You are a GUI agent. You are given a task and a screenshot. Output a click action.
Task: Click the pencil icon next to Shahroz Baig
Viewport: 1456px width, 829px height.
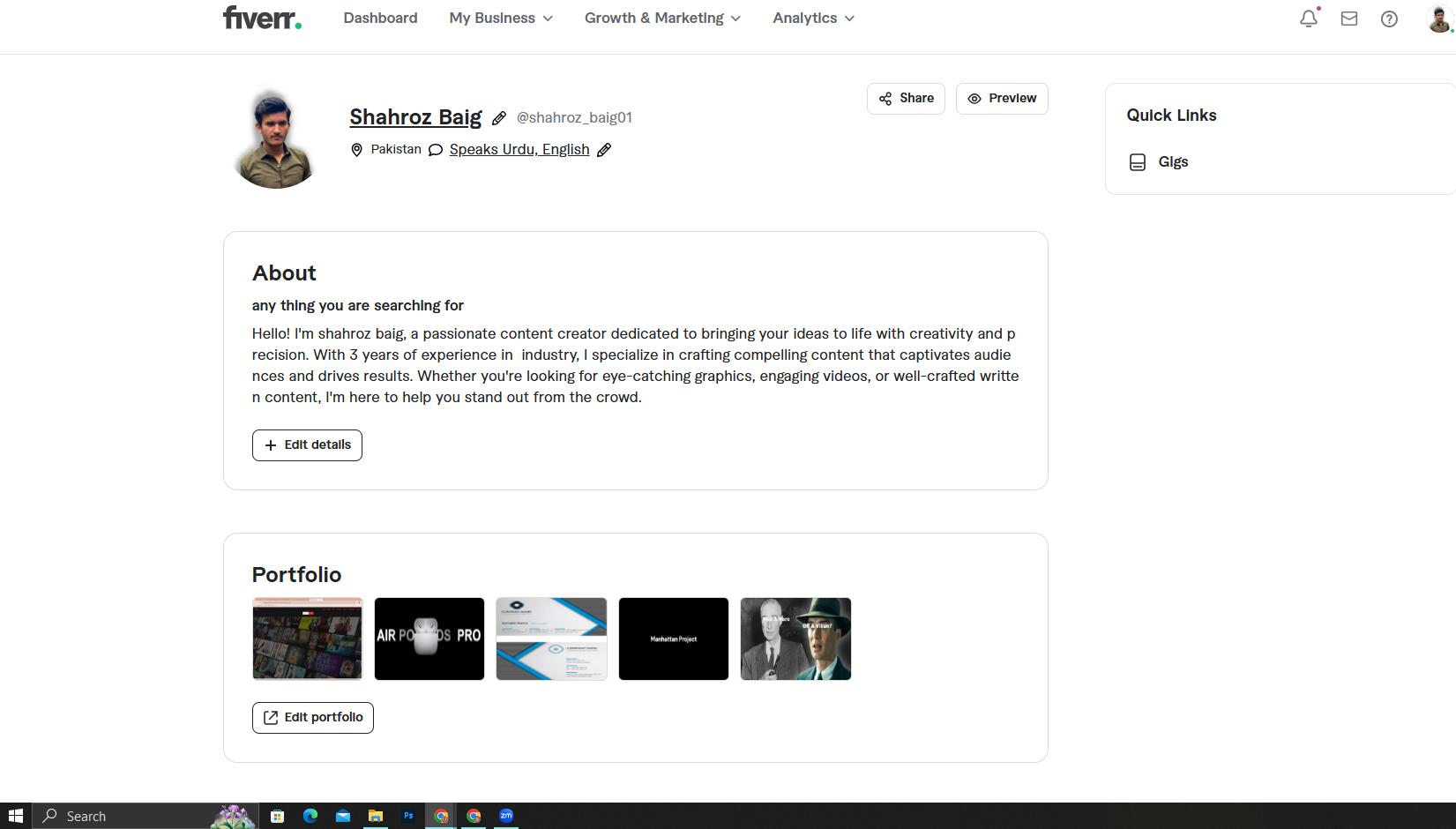(x=499, y=118)
